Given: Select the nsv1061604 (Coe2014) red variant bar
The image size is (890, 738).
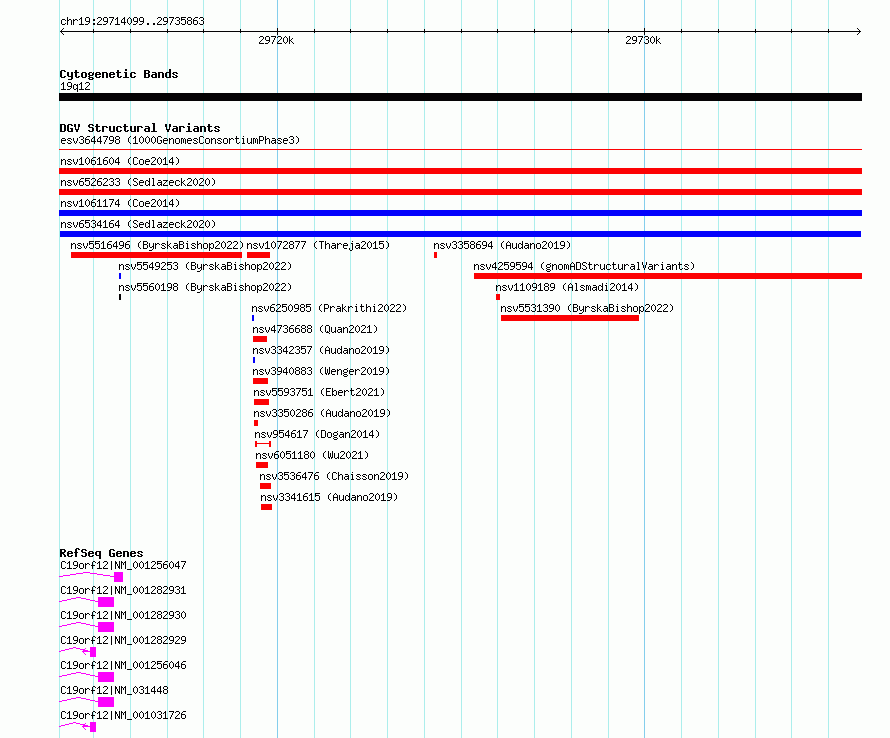Looking at the screenshot, I should 460,171.
